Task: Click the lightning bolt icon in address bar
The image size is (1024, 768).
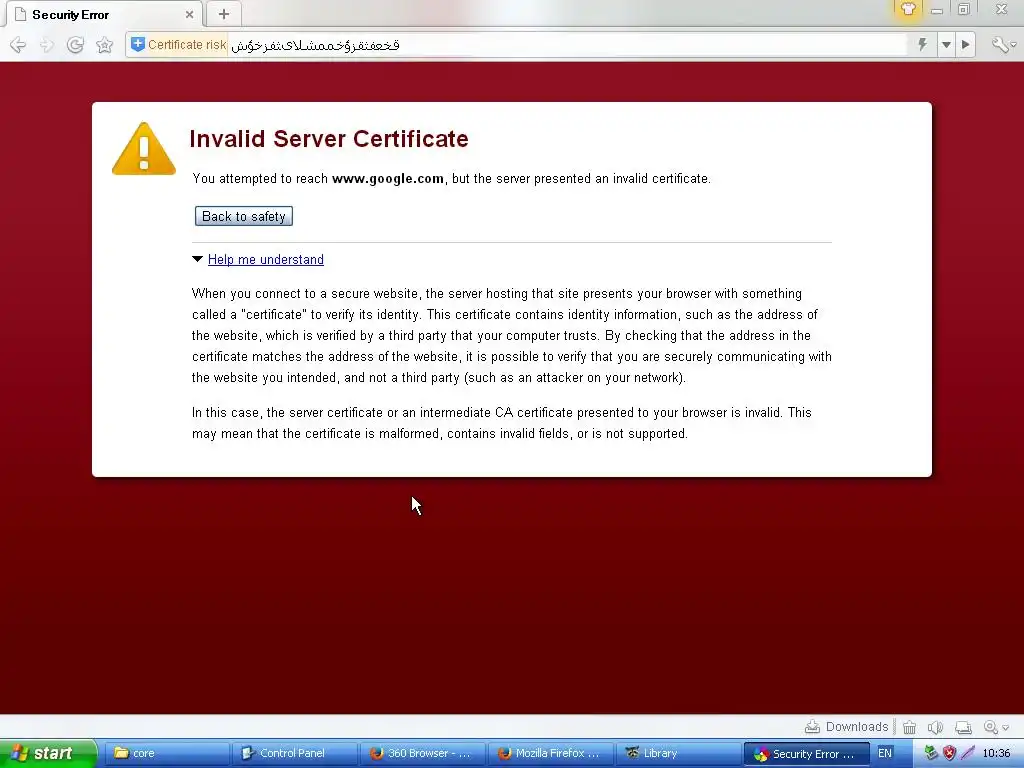Action: 922,44
